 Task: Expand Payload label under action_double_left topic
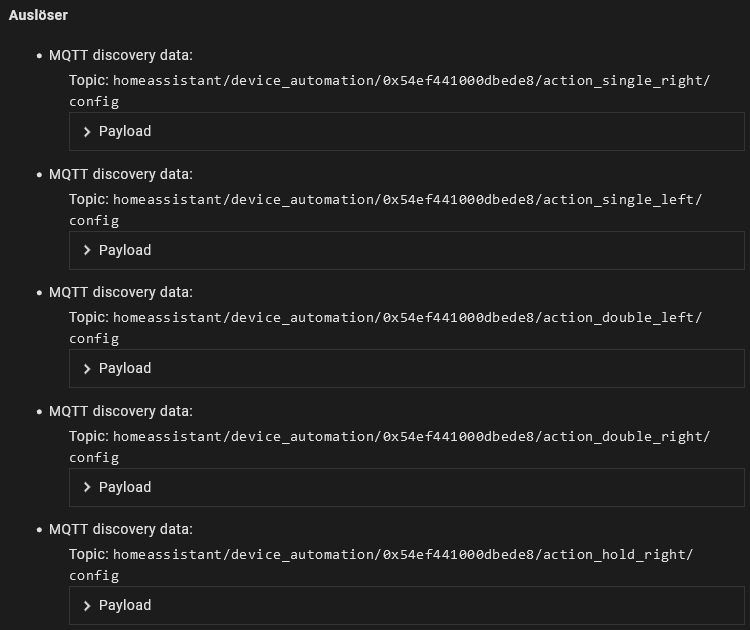pyautogui.click(x=125, y=368)
